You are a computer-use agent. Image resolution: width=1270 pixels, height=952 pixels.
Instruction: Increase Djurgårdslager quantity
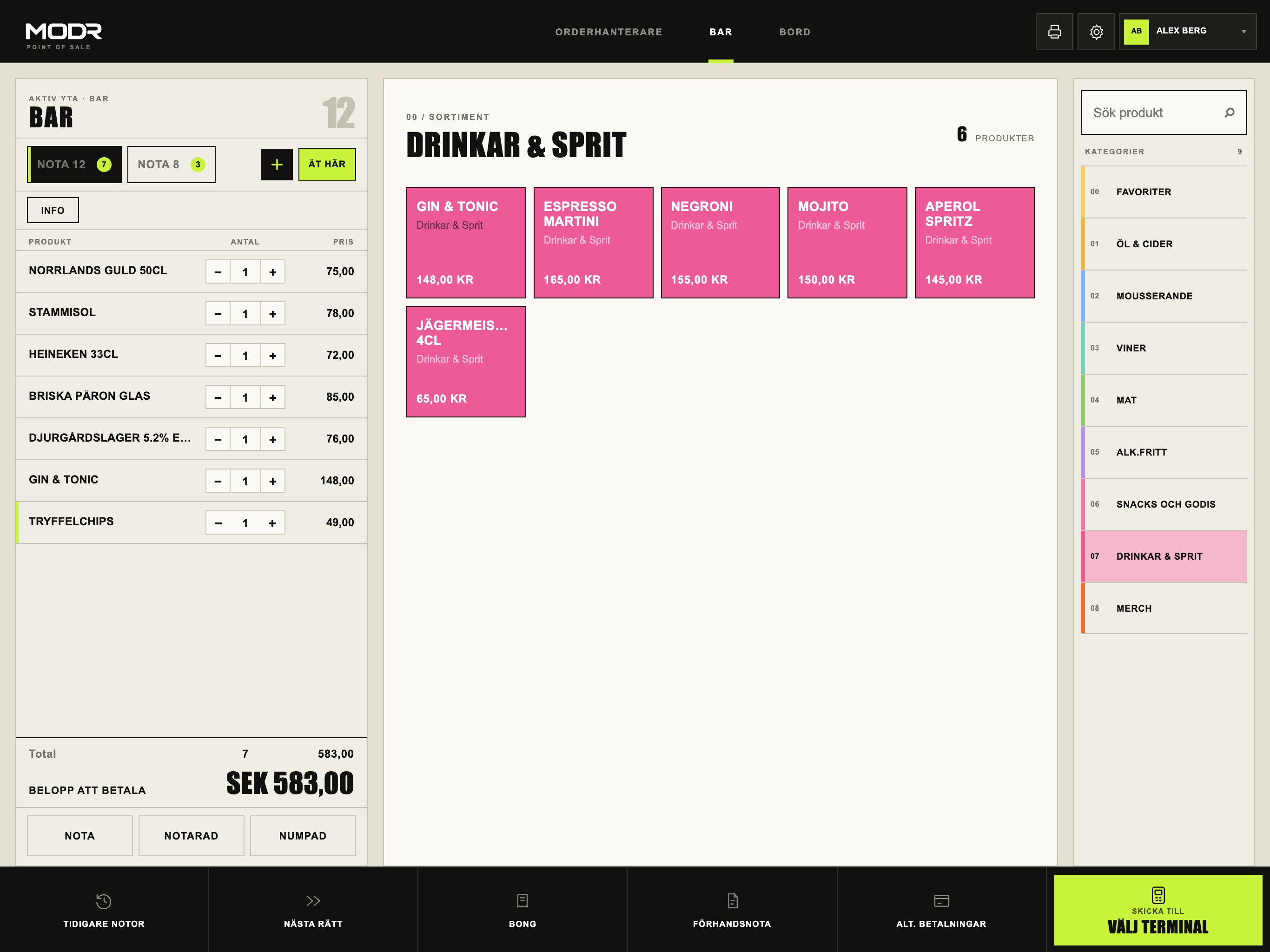[273, 439]
